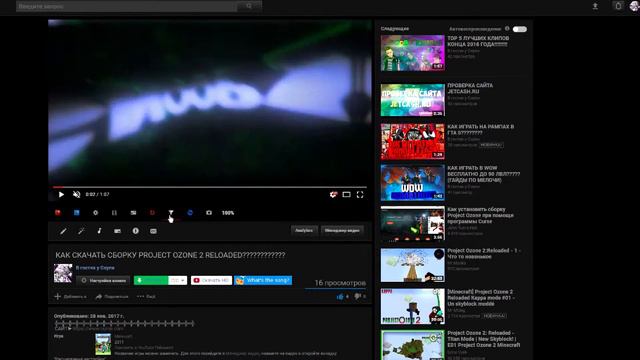The height and width of the screenshot is (360, 640).
Task: Open the 'Ещё' more options menu
Action: pos(146,296)
